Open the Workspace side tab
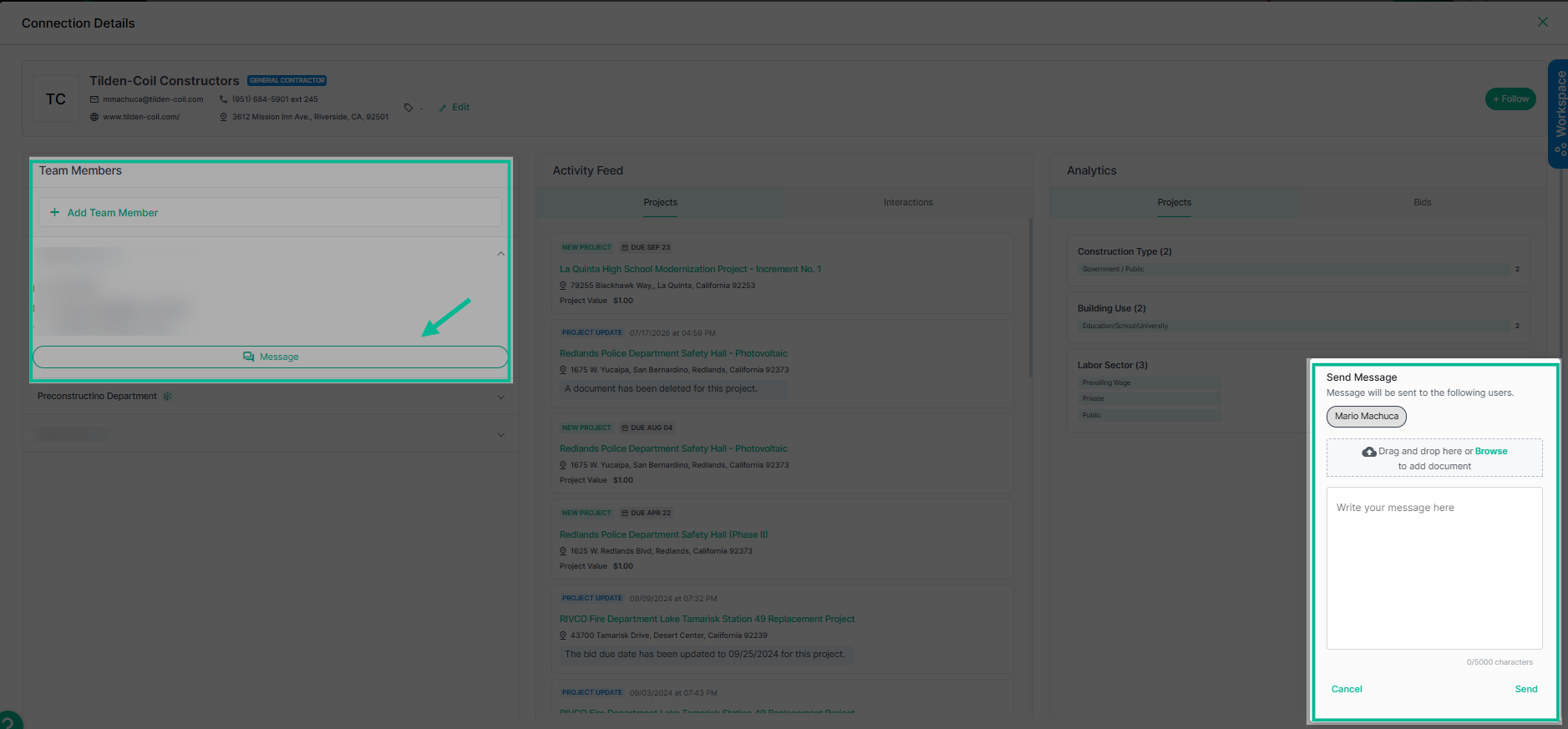 [1559, 114]
